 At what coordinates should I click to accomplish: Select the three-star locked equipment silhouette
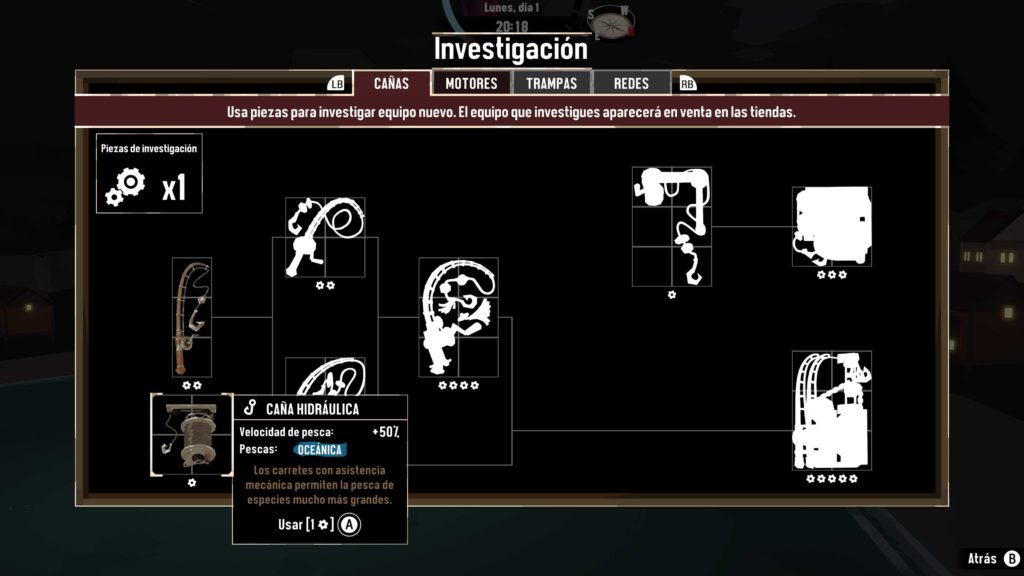point(832,227)
